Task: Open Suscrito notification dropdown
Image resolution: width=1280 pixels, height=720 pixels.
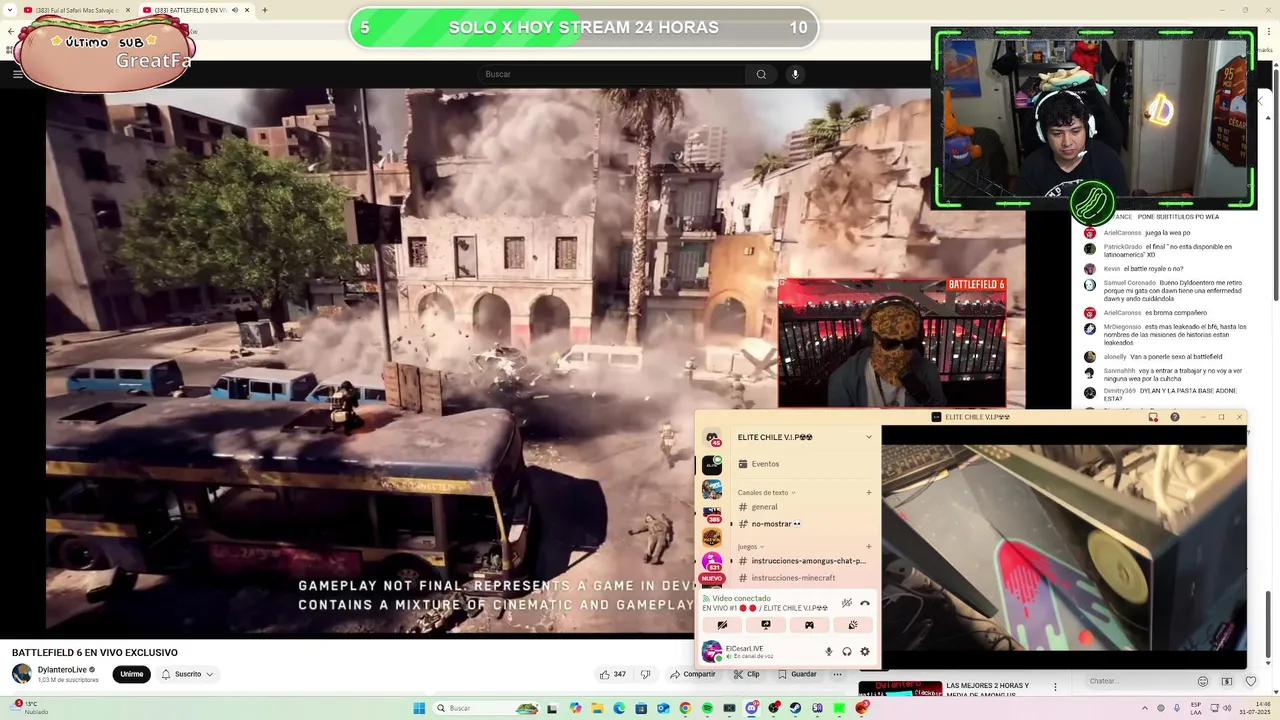Action: click(x=187, y=674)
